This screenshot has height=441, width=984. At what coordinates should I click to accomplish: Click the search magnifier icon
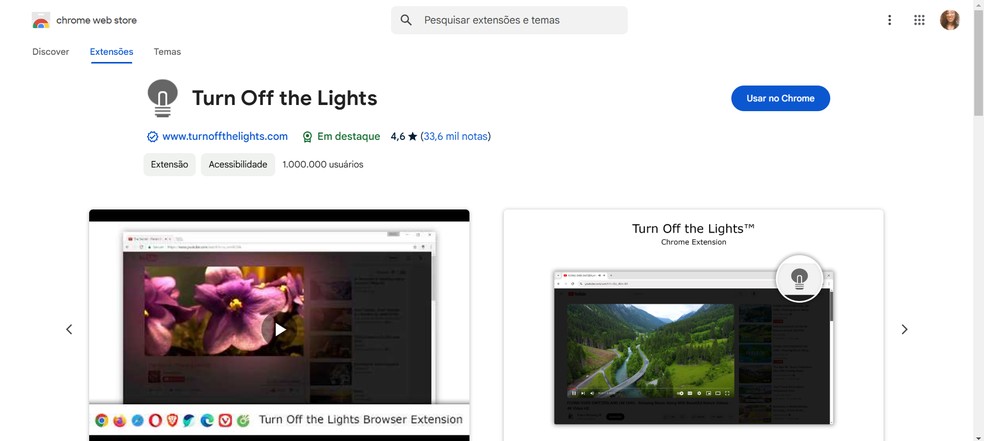pos(406,20)
